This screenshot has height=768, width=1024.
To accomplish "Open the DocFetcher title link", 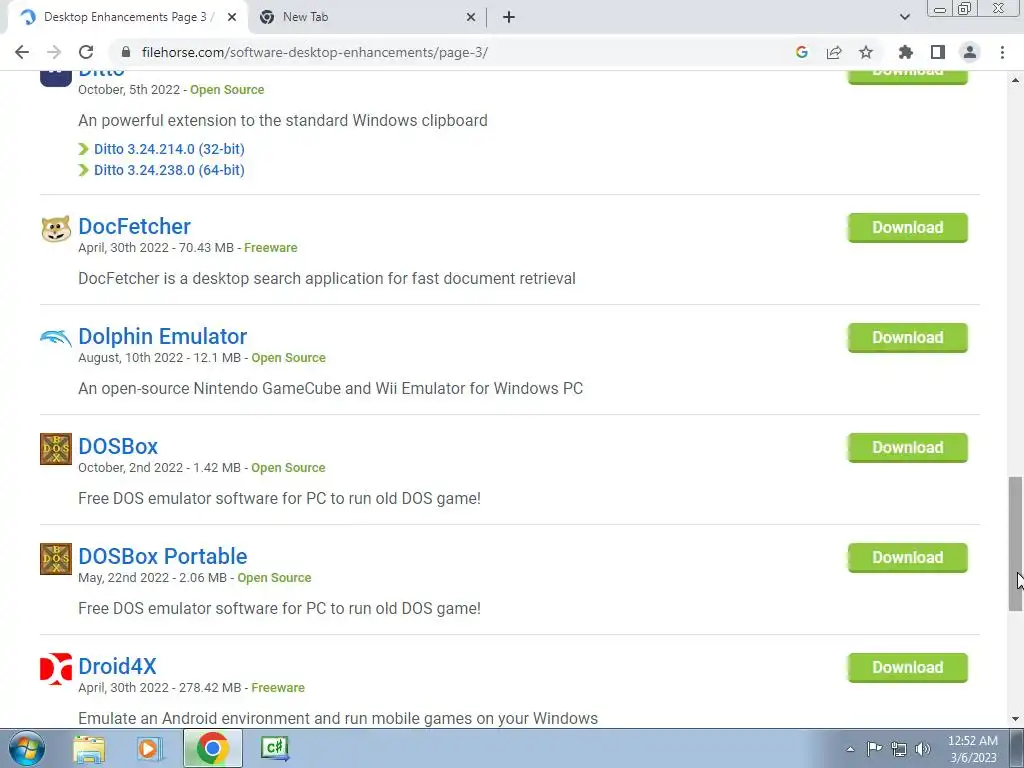I will (x=135, y=227).
